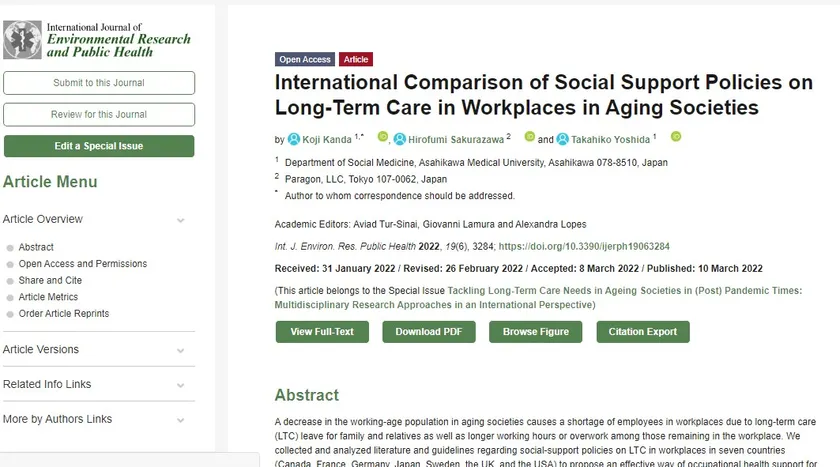
Task: Expand the Article Versions section
Action: tap(181, 350)
